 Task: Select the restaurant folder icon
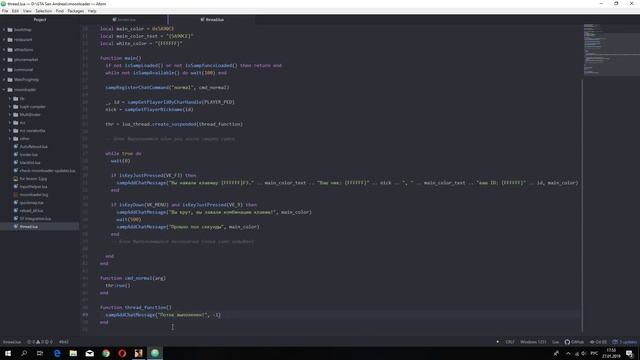click(x=10, y=40)
